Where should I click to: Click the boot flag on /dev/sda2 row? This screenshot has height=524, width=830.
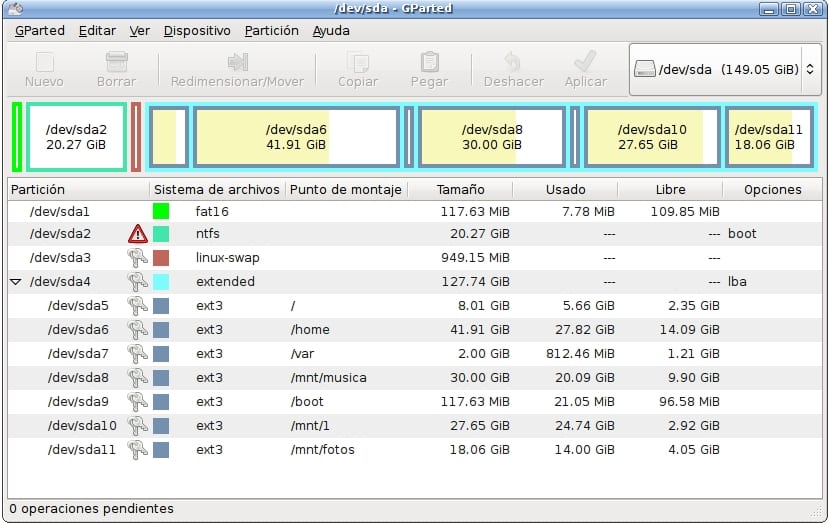tap(742, 233)
